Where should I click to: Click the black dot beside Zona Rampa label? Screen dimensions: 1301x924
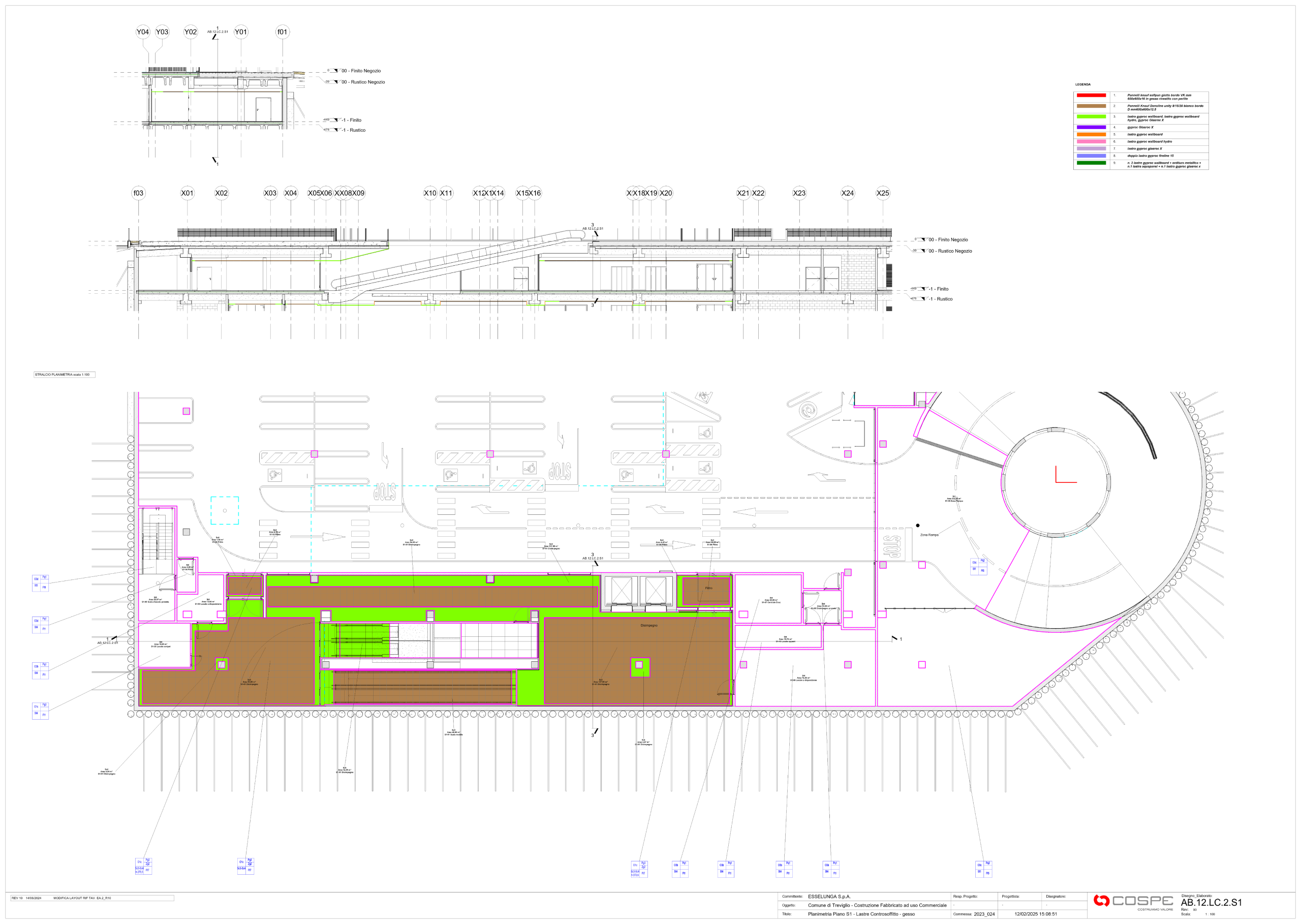[x=918, y=525]
